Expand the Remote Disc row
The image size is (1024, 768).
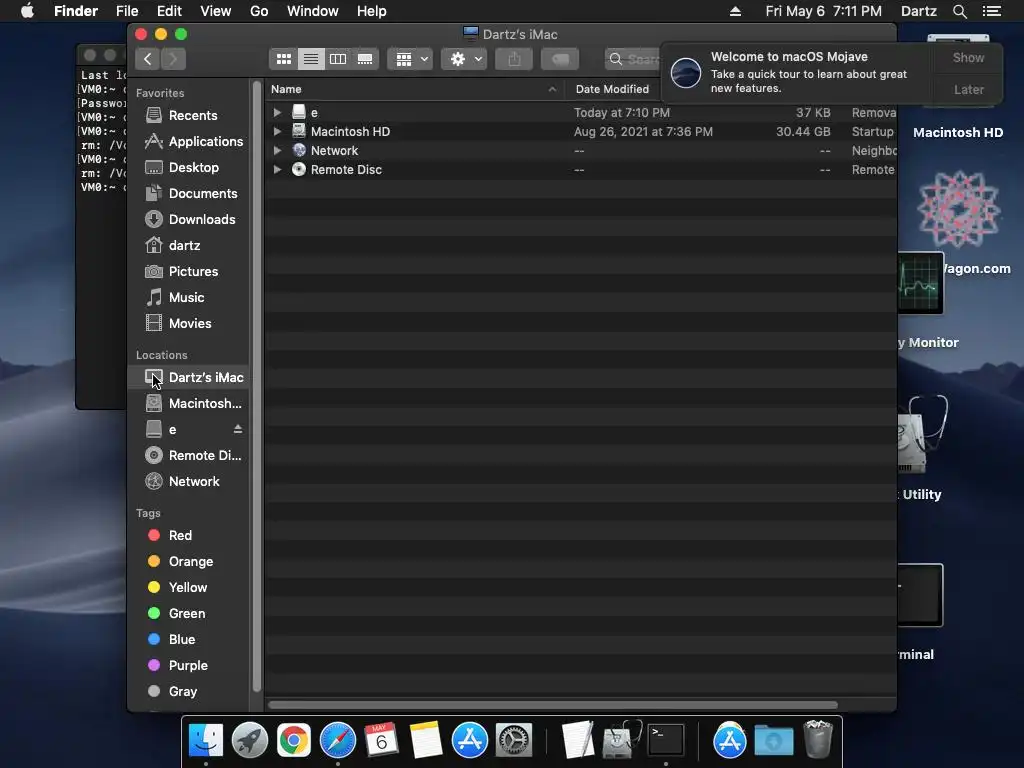(x=277, y=169)
